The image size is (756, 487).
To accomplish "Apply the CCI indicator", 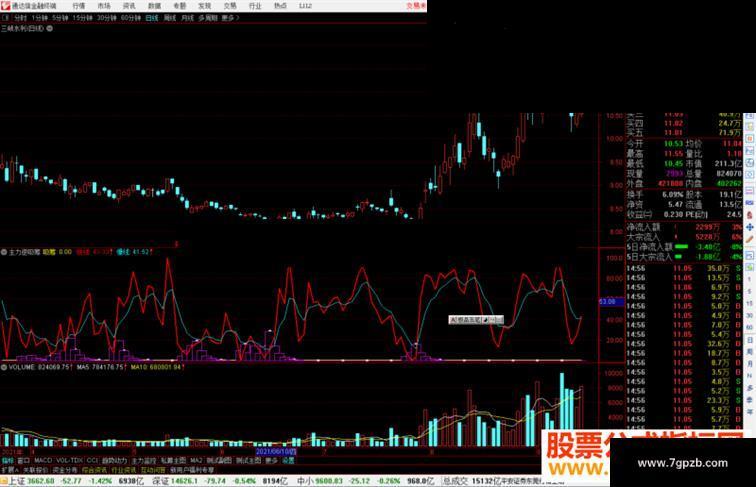I will point(92,460).
